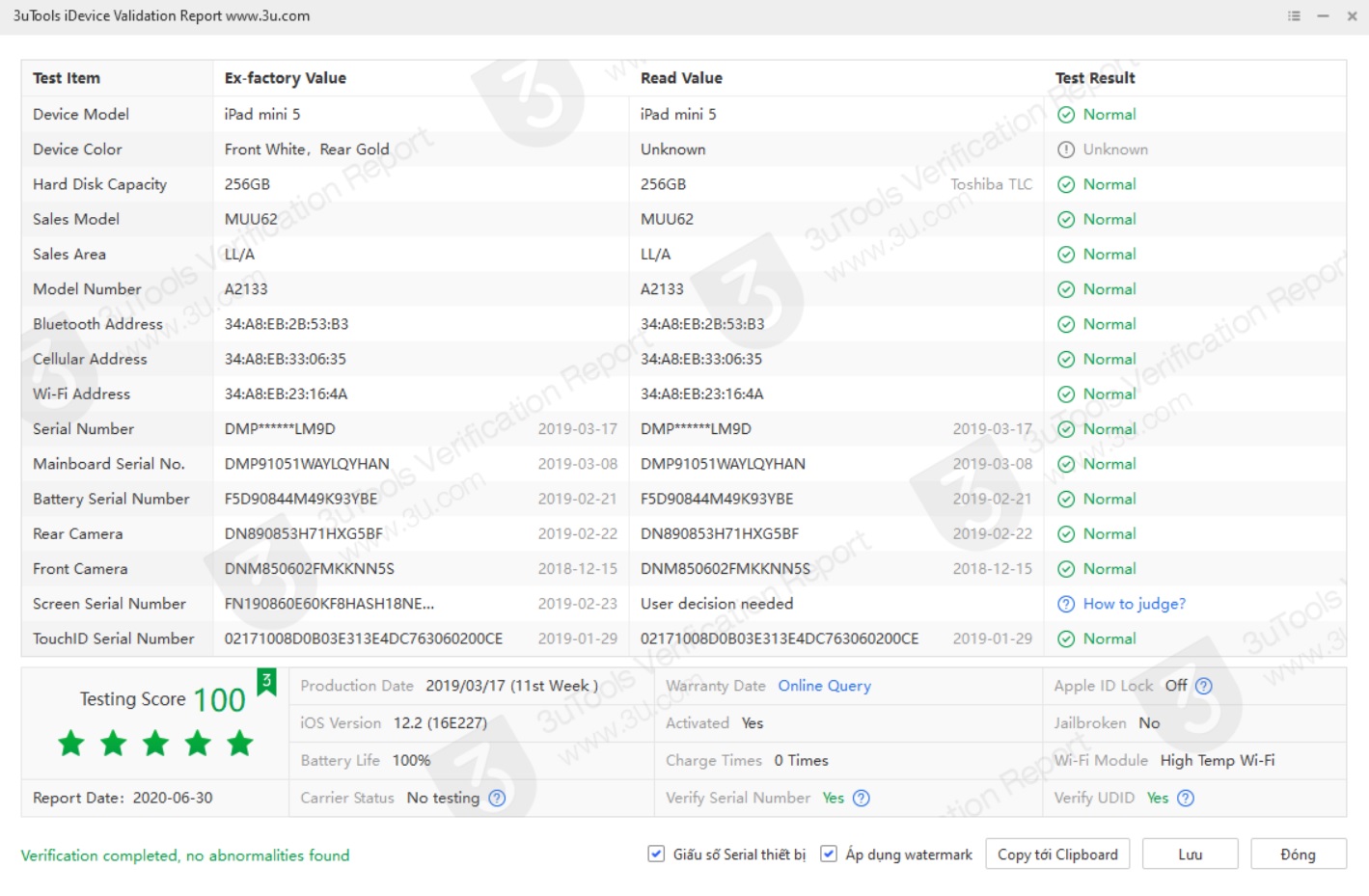1369x896 pixels.
Task: Toggle the Giấu số Serial thiết bị checkbox
Action: pos(656,854)
